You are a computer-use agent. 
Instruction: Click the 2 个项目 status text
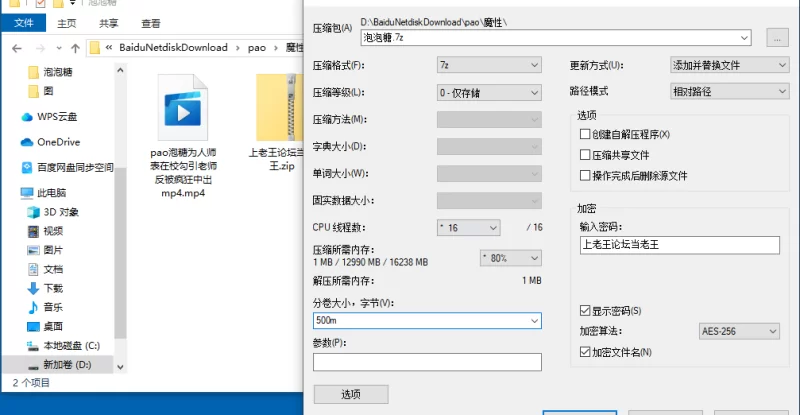pyautogui.click(x=31, y=383)
